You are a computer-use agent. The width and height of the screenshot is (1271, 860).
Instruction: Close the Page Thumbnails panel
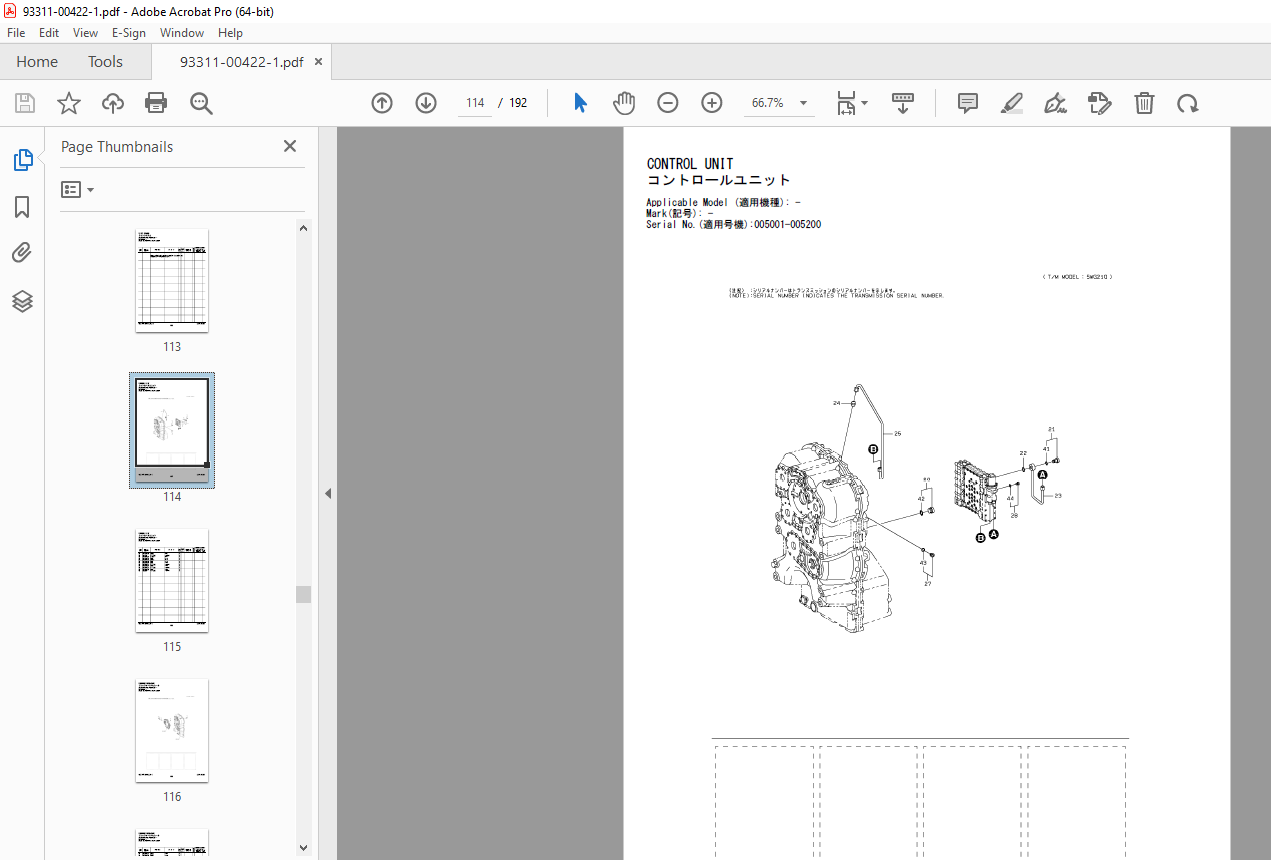[290, 146]
